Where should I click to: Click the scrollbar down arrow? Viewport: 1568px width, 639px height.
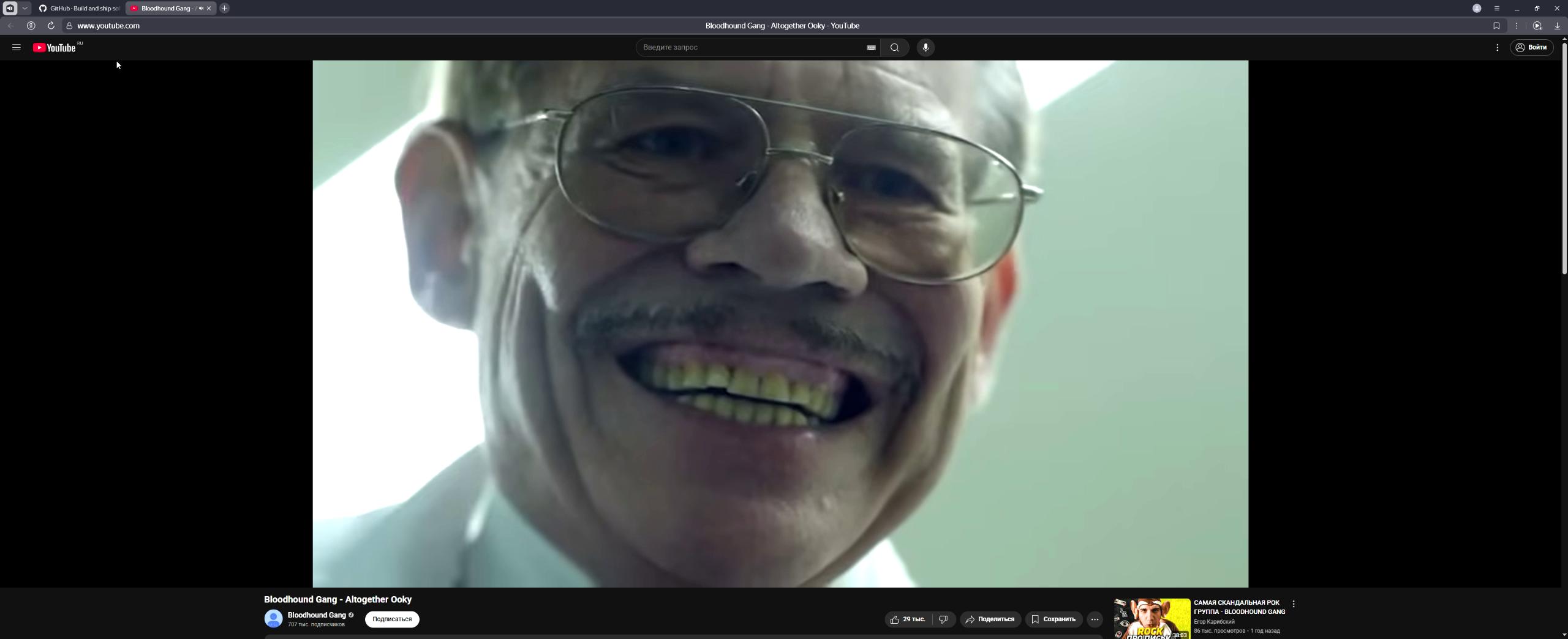[1565, 635]
